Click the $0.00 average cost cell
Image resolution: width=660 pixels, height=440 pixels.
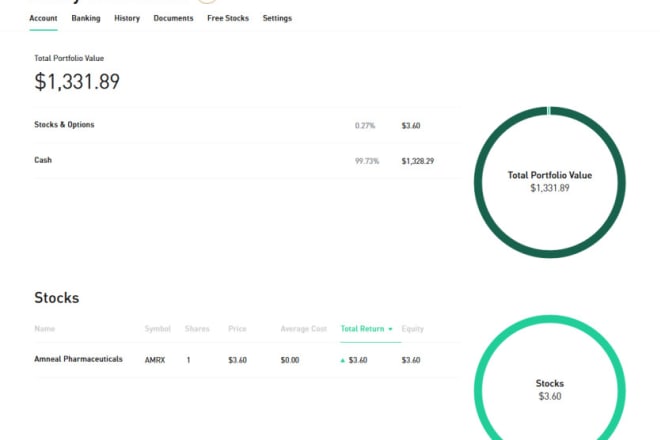[290, 360]
